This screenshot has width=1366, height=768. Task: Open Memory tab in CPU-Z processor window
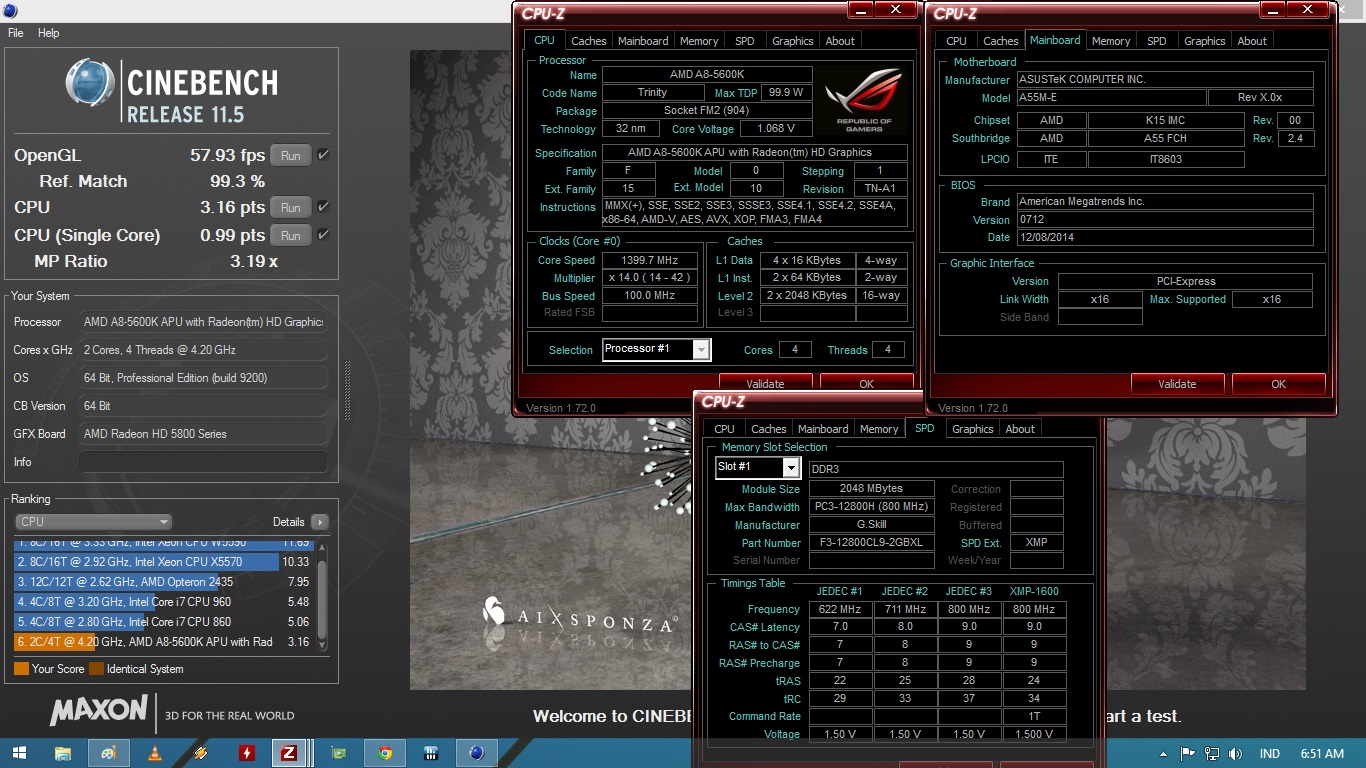699,41
